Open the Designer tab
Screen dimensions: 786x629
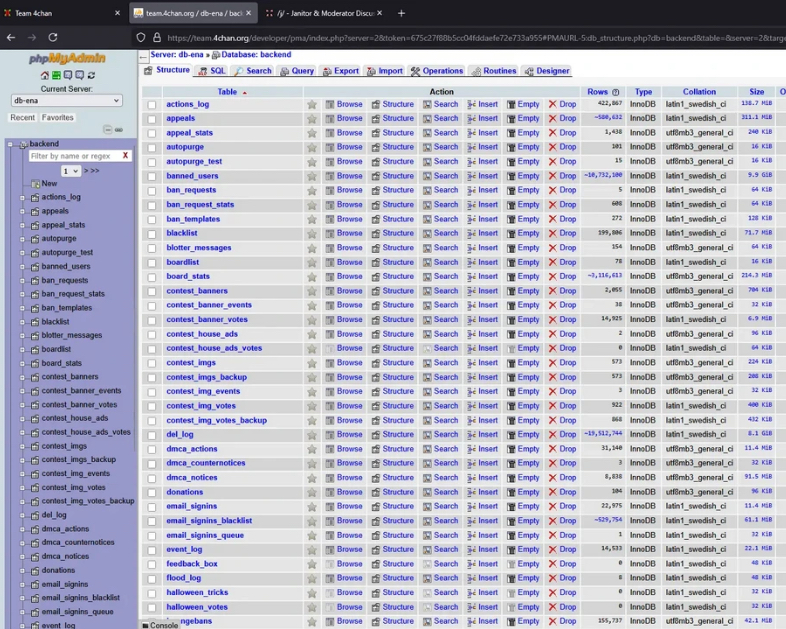pyautogui.click(x=547, y=71)
